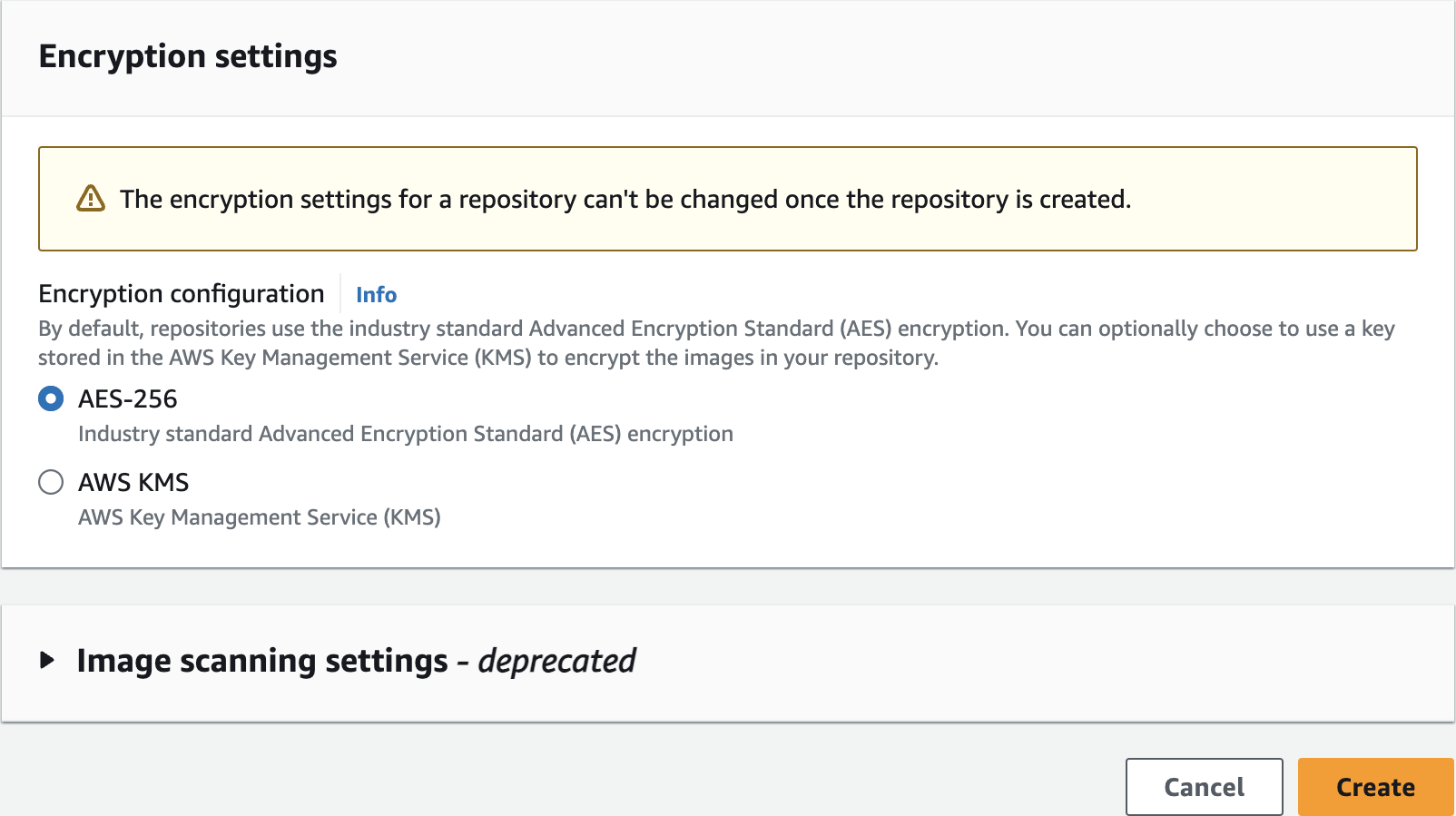Expand the Image scanning settings triangle
The width and height of the screenshot is (1456, 816).
click(47, 660)
